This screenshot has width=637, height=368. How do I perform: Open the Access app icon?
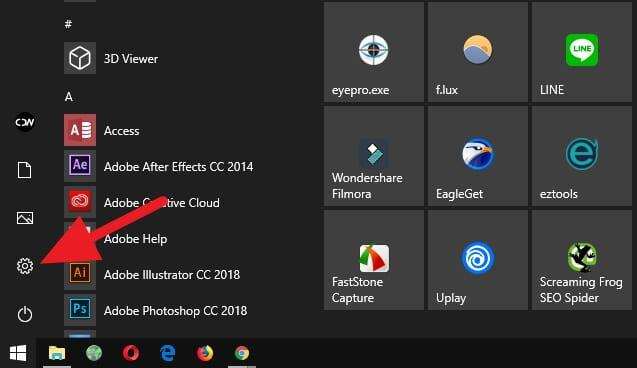click(80, 130)
